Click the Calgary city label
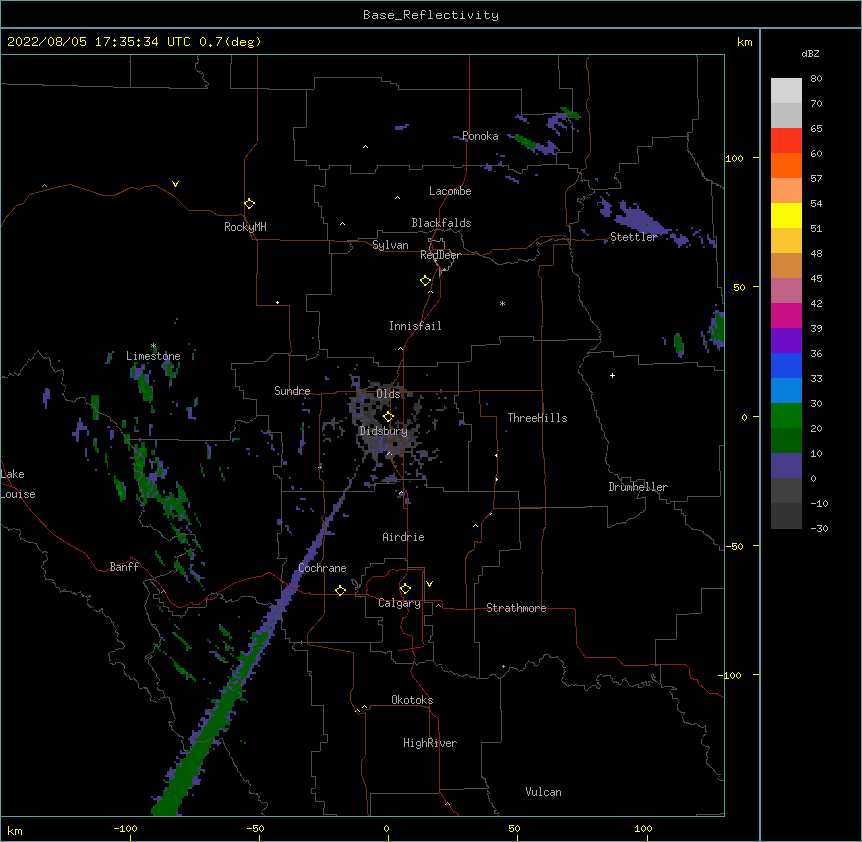 (x=400, y=603)
